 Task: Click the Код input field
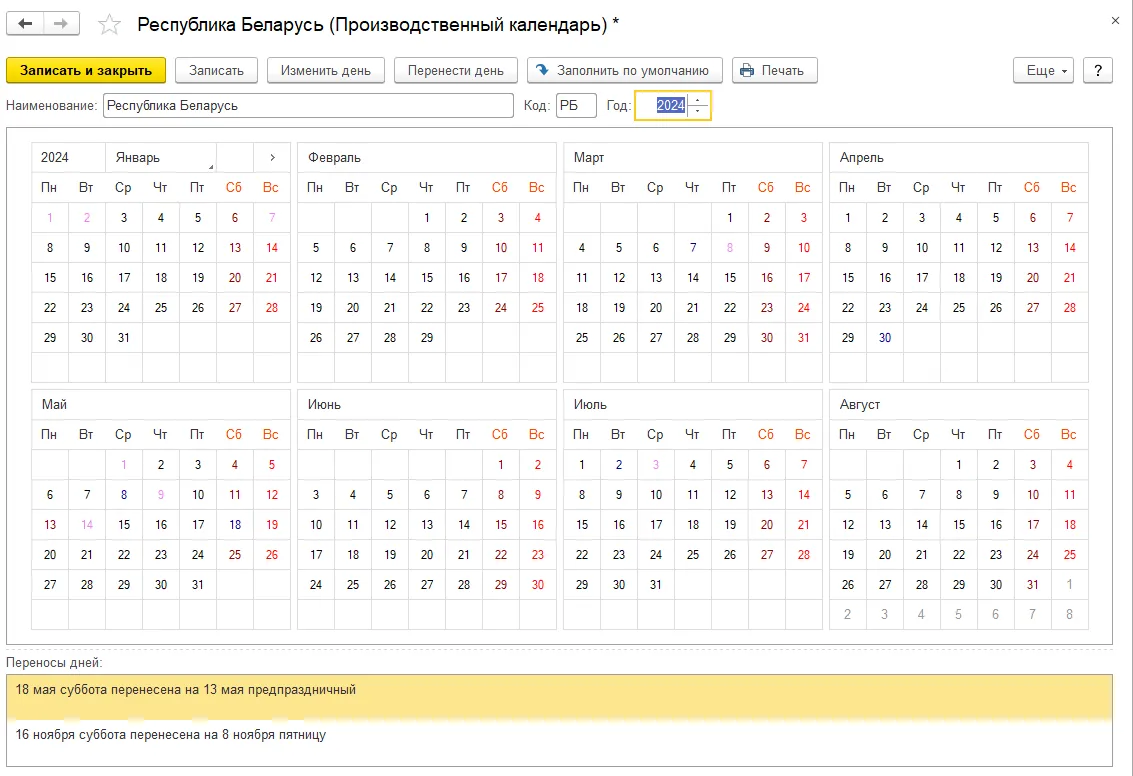[x=576, y=105]
